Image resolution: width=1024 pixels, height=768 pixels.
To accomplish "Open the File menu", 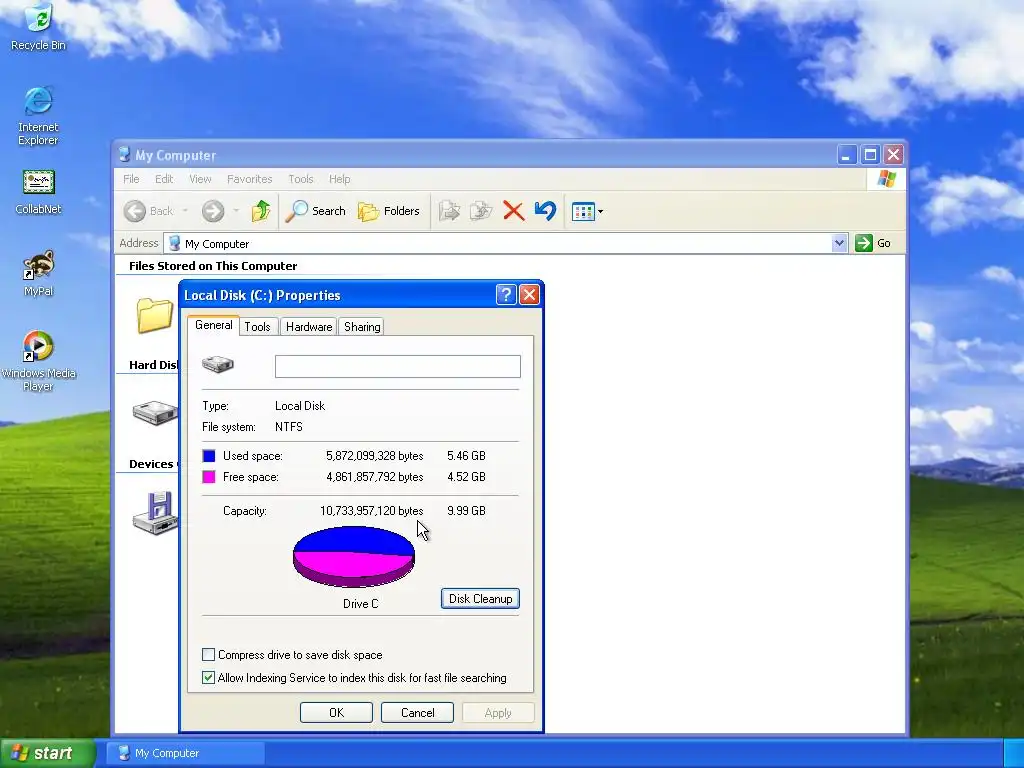I will point(131,179).
